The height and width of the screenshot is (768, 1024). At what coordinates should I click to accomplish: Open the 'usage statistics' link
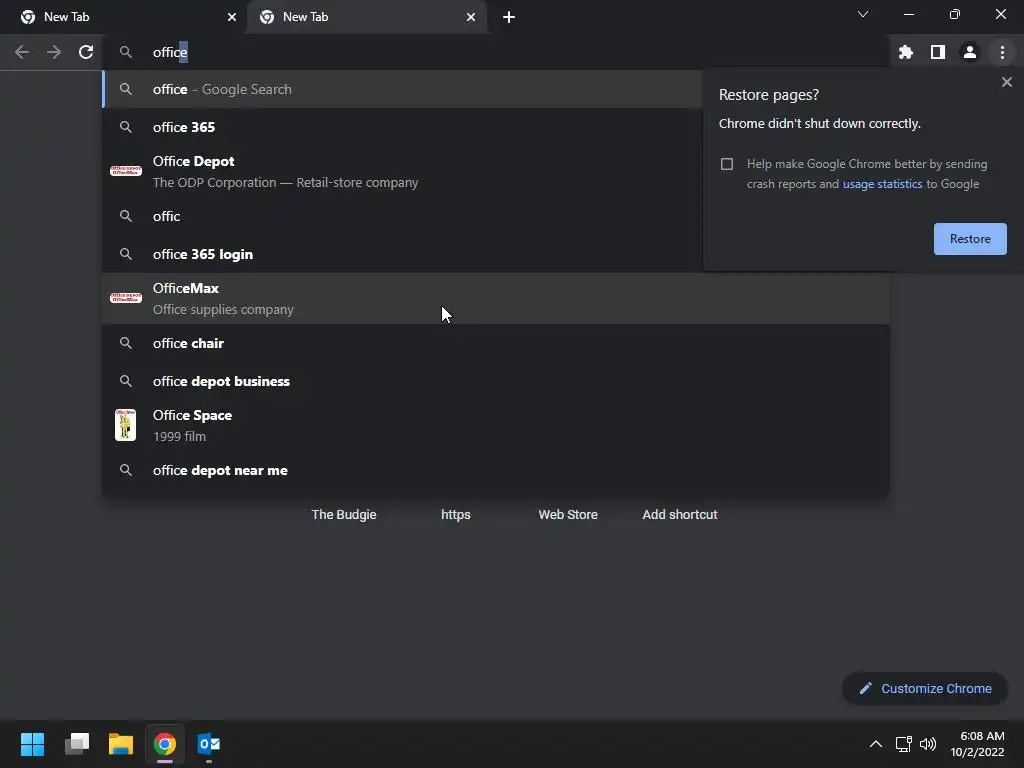click(x=882, y=184)
